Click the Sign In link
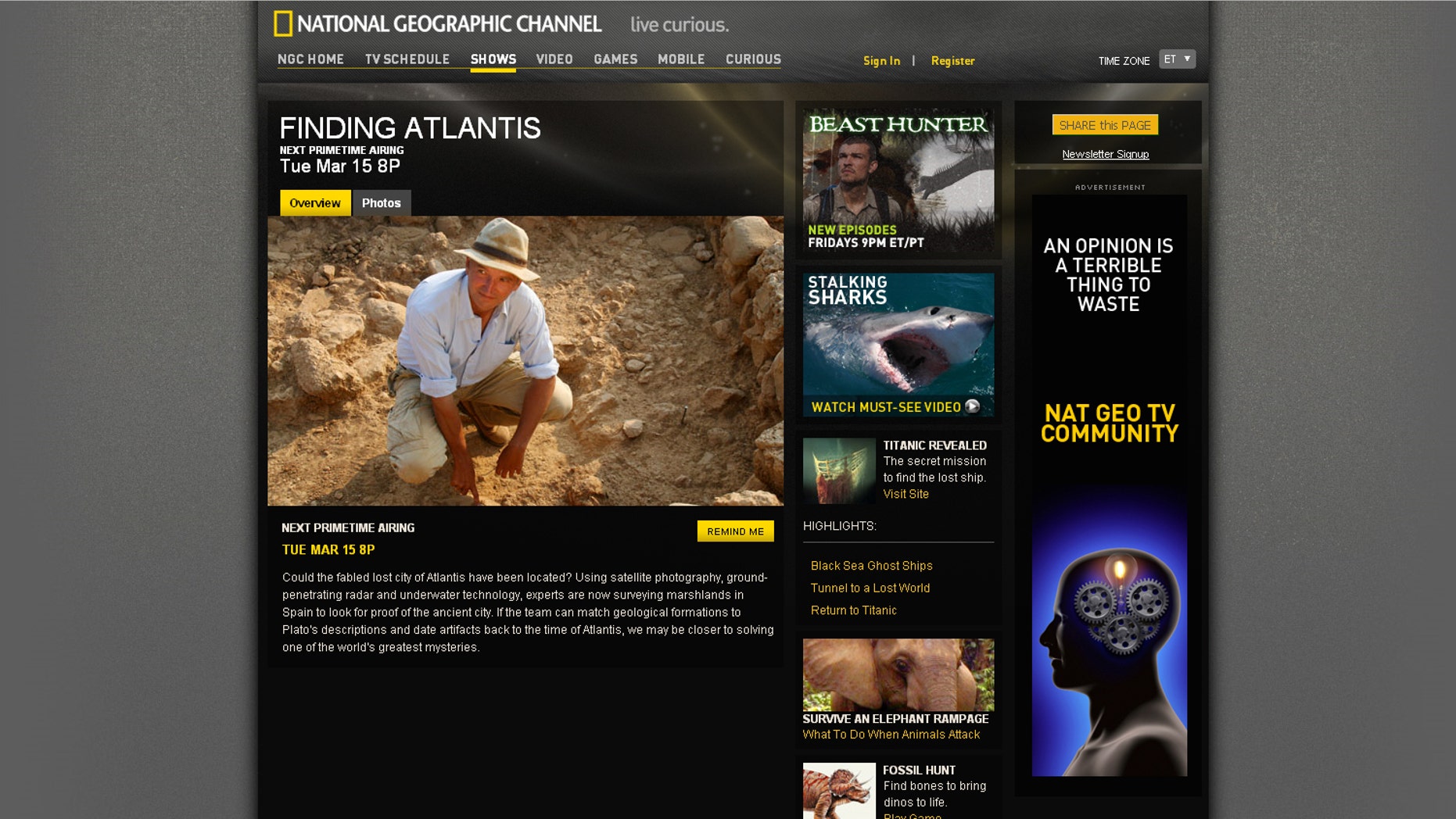1456x819 pixels. (881, 61)
